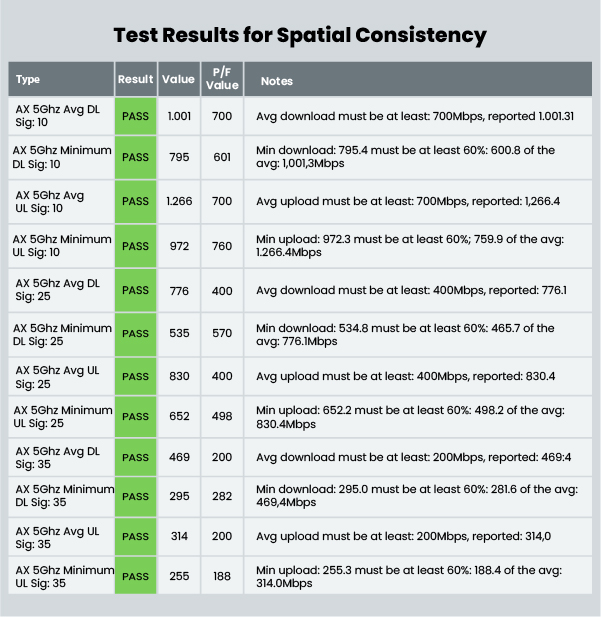Click the P/F value cell showing 570
The height and width of the screenshot is (617, 601).
pyautogui.click(x=222, y=332)
